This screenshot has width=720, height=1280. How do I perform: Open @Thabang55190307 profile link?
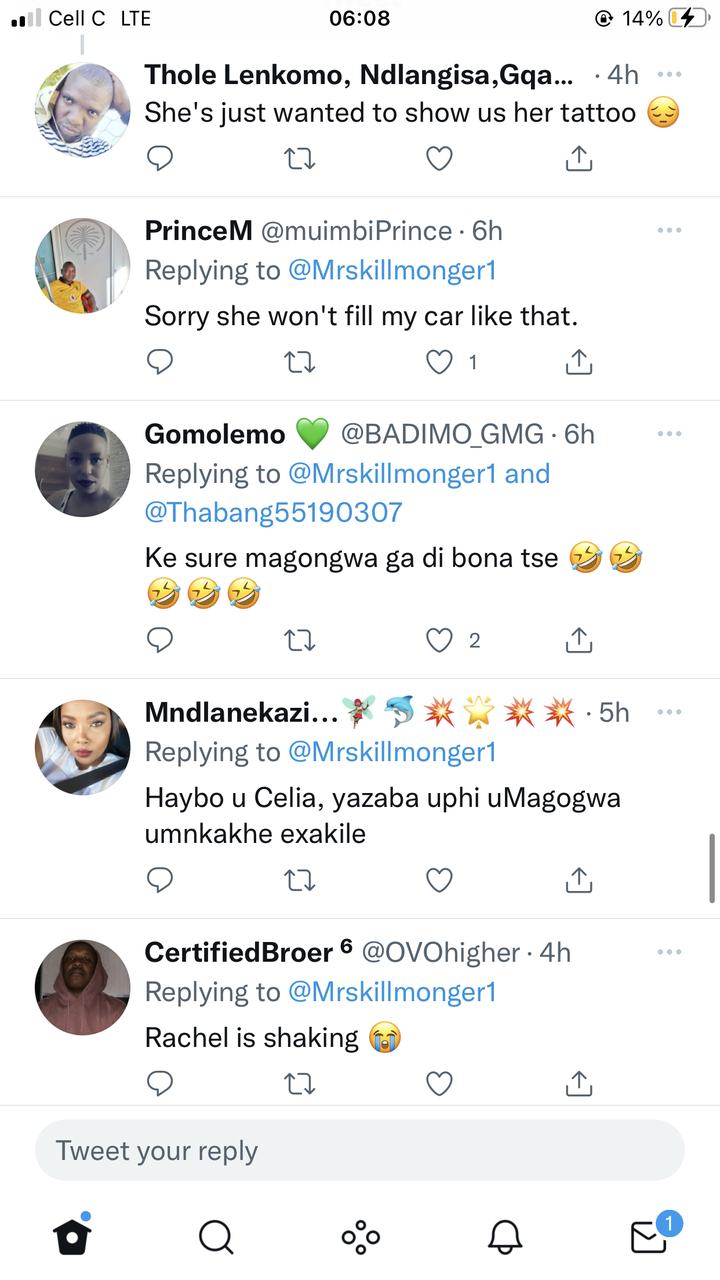coord(273,513)
